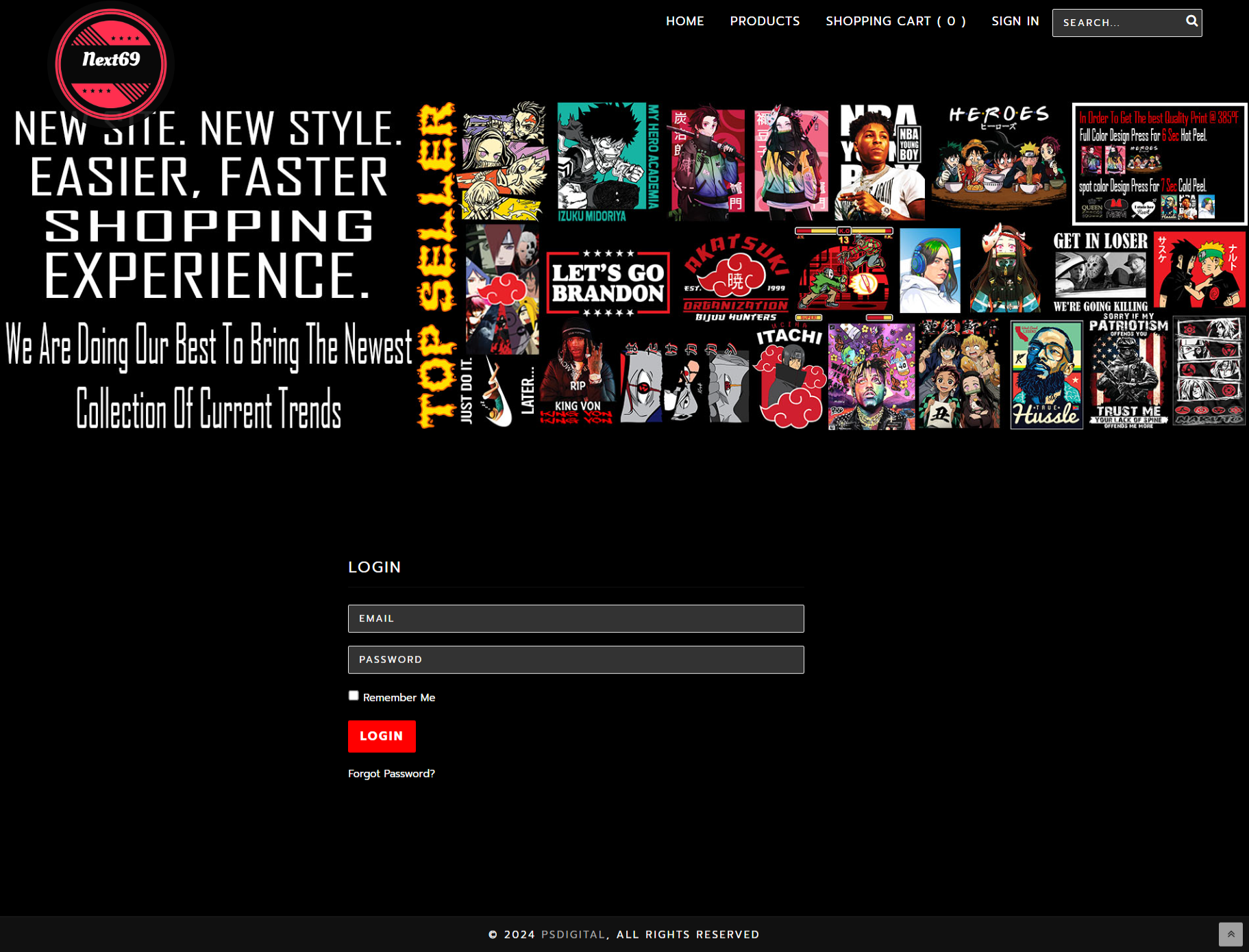Click the Email input field
1249x952 pixels.
pyautogui.click(x=576, y=618)
